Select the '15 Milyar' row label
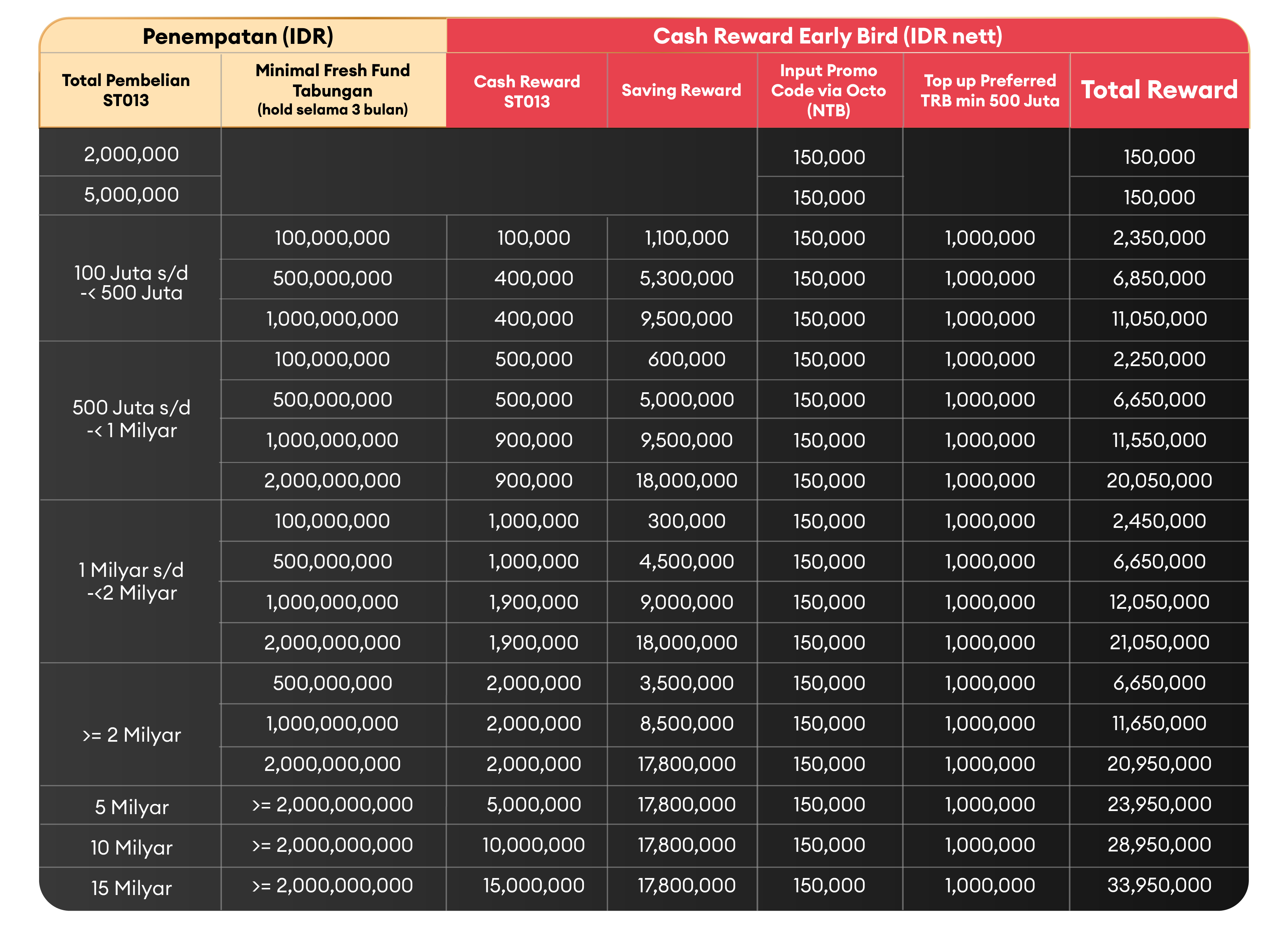1288x929 pixels. [131, 888]
